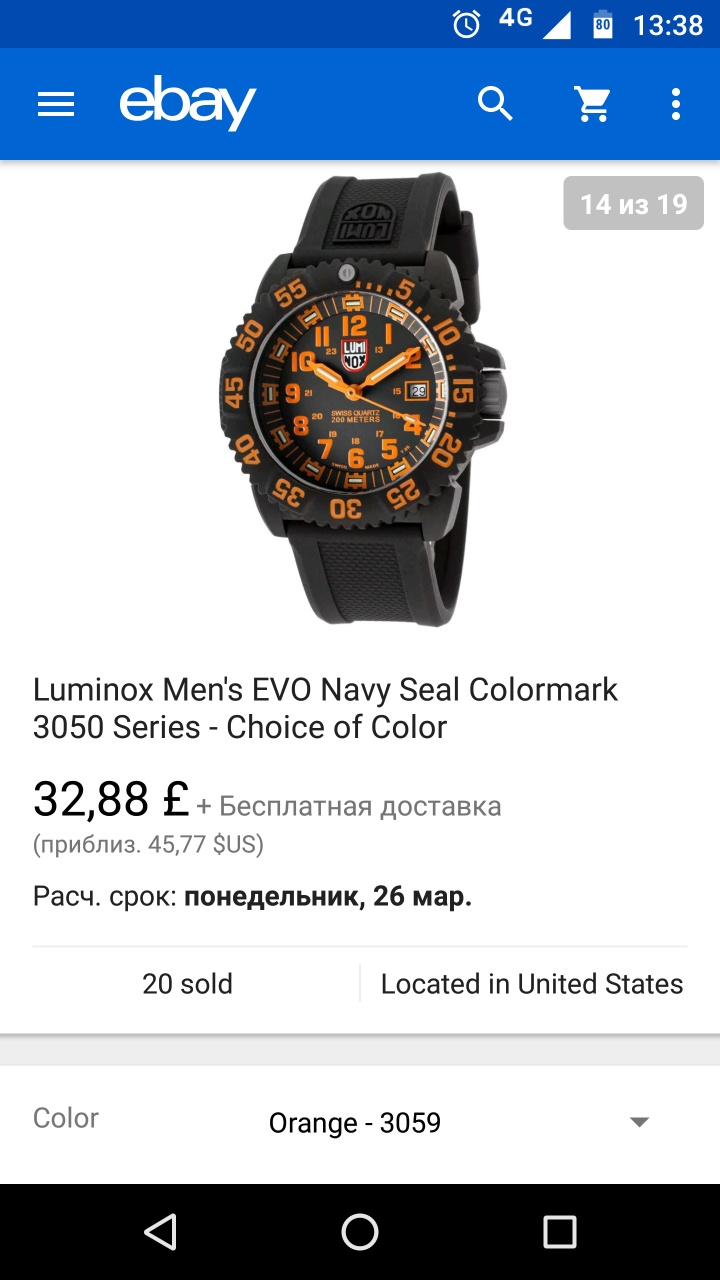Tap the estimated delivery date line
This screenshot has height=1280, width=720.
tap(252, 896)
